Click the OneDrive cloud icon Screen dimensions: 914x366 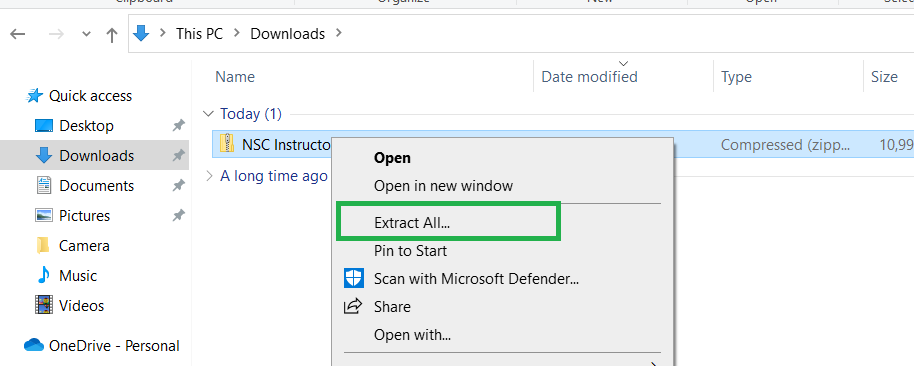[34, 346]
